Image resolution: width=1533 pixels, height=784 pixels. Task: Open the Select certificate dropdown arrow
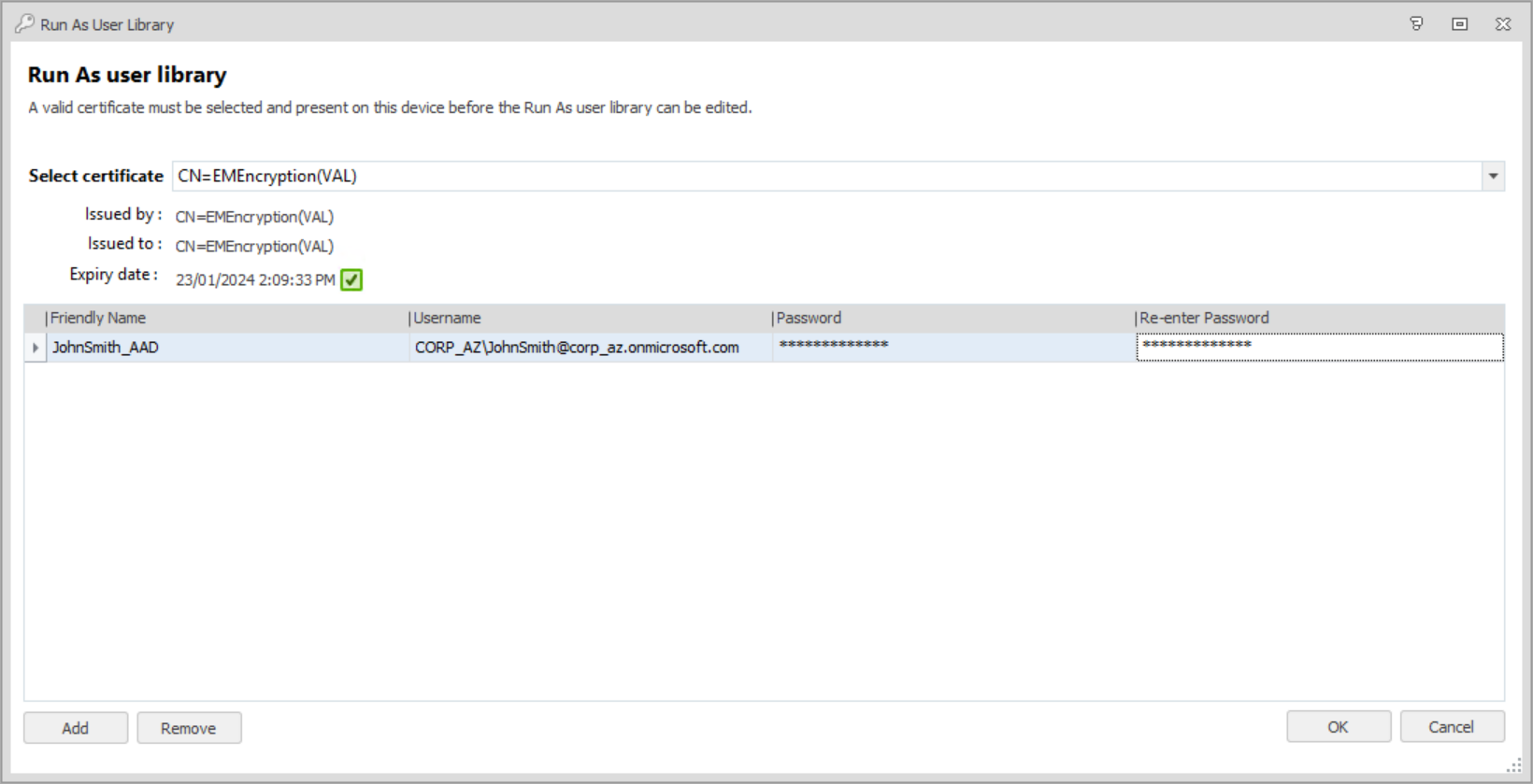click(x=1493, y=176)
